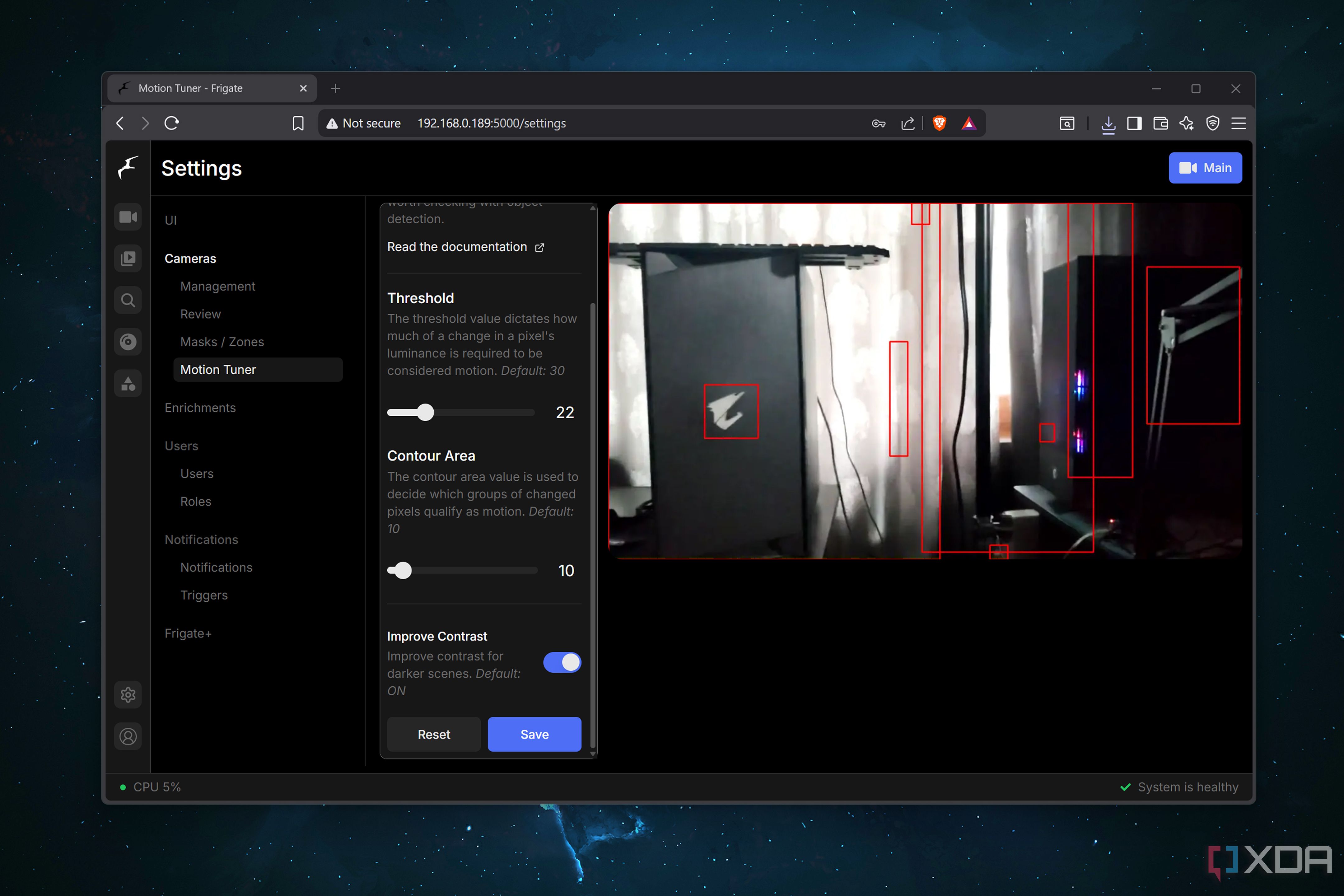Select Masks / Zones in settings menu
Screen dimensions: 1344x896
tap(222, 342)
